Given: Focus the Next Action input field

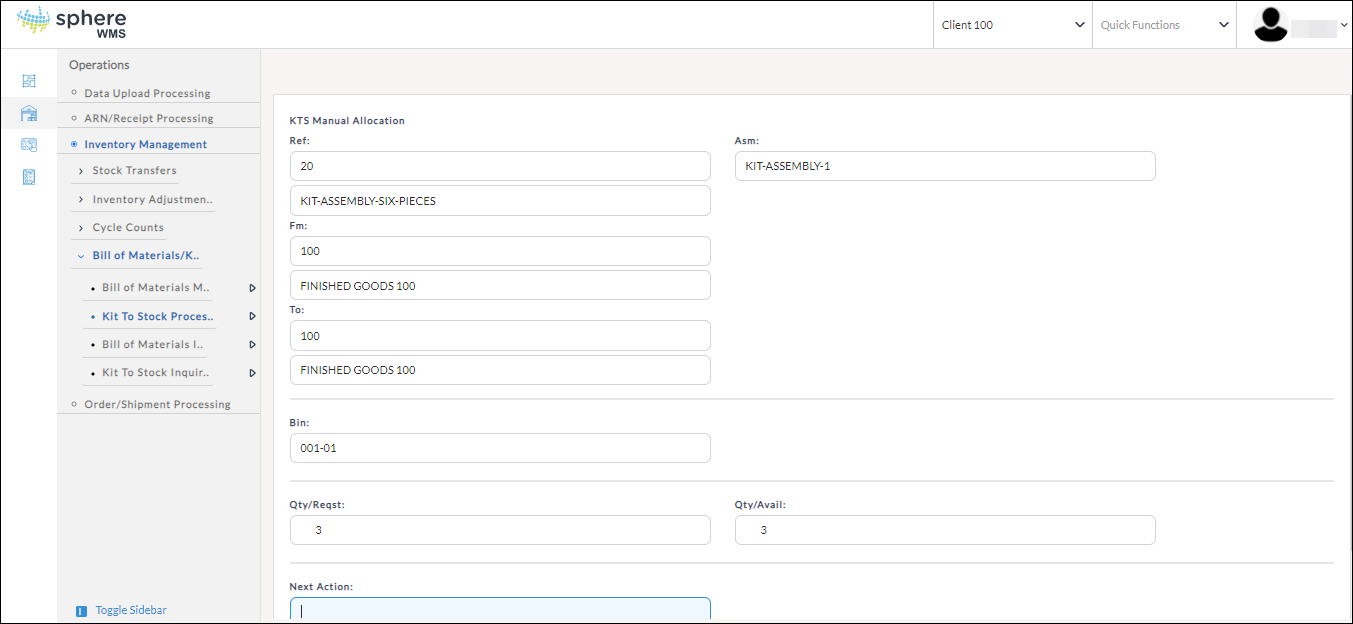Looking at the screenshot, I should tap(500, 610).
